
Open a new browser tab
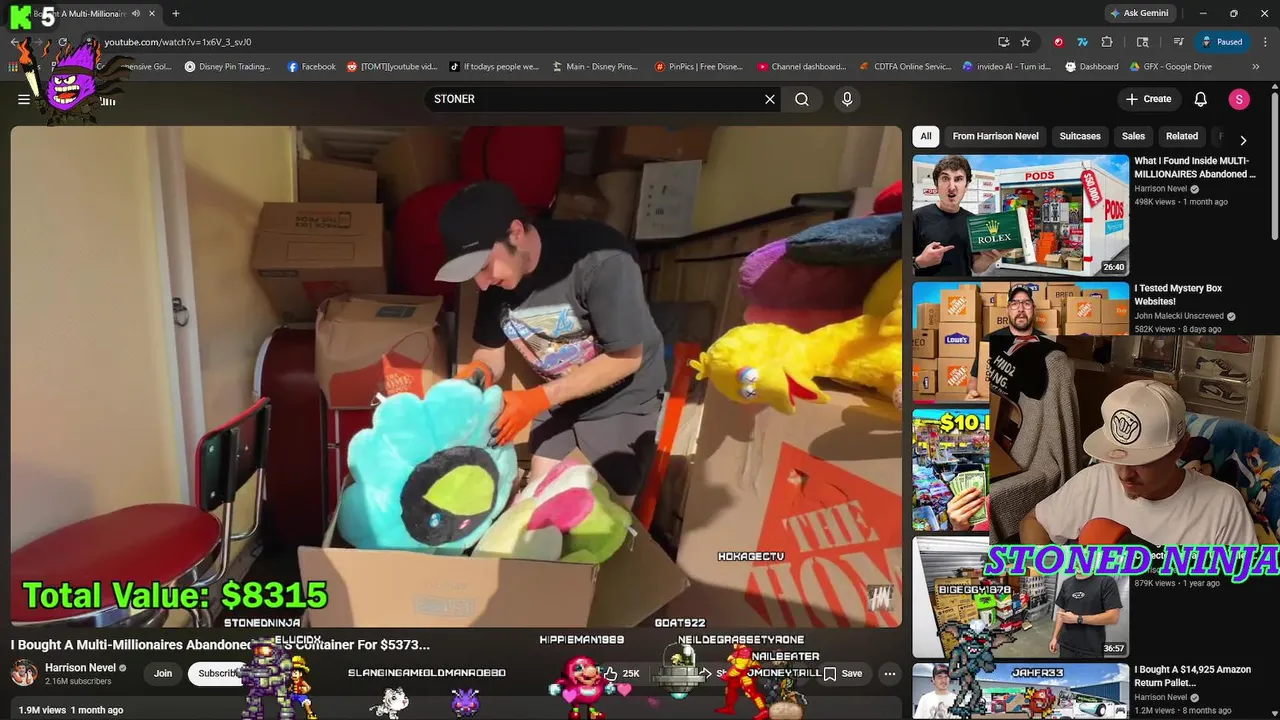pos(176,14)
